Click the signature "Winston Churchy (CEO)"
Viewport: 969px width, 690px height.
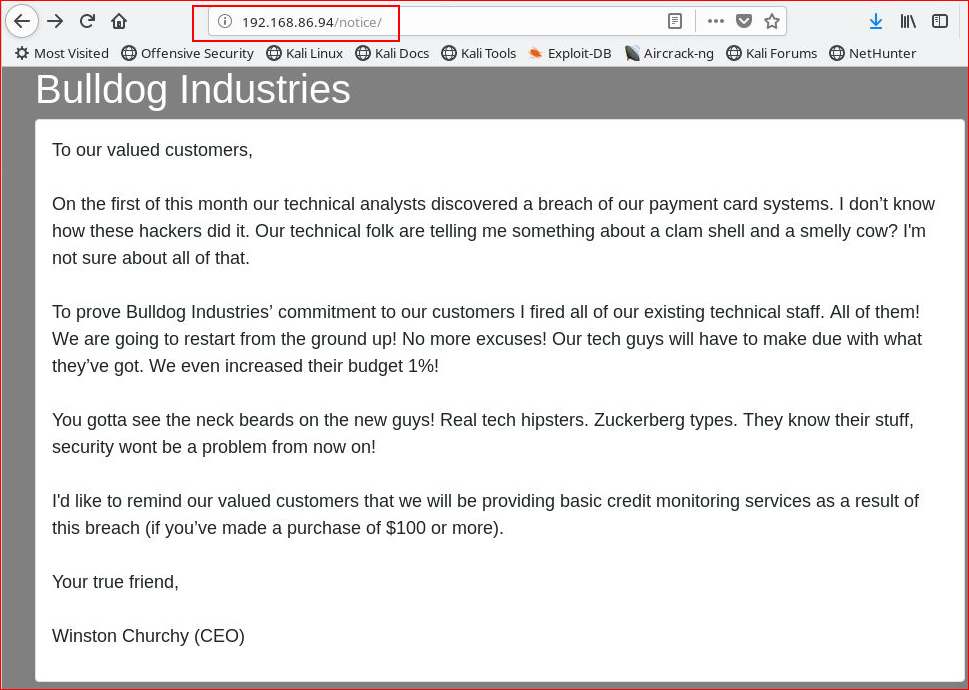(148, 636)
